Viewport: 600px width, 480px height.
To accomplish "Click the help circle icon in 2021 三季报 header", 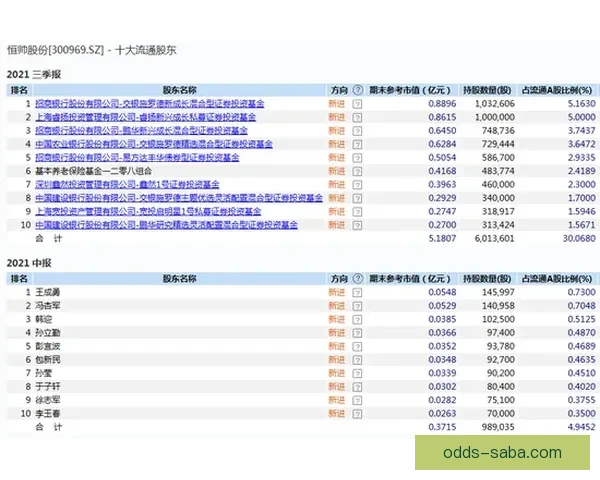I will tap(357, 90).
